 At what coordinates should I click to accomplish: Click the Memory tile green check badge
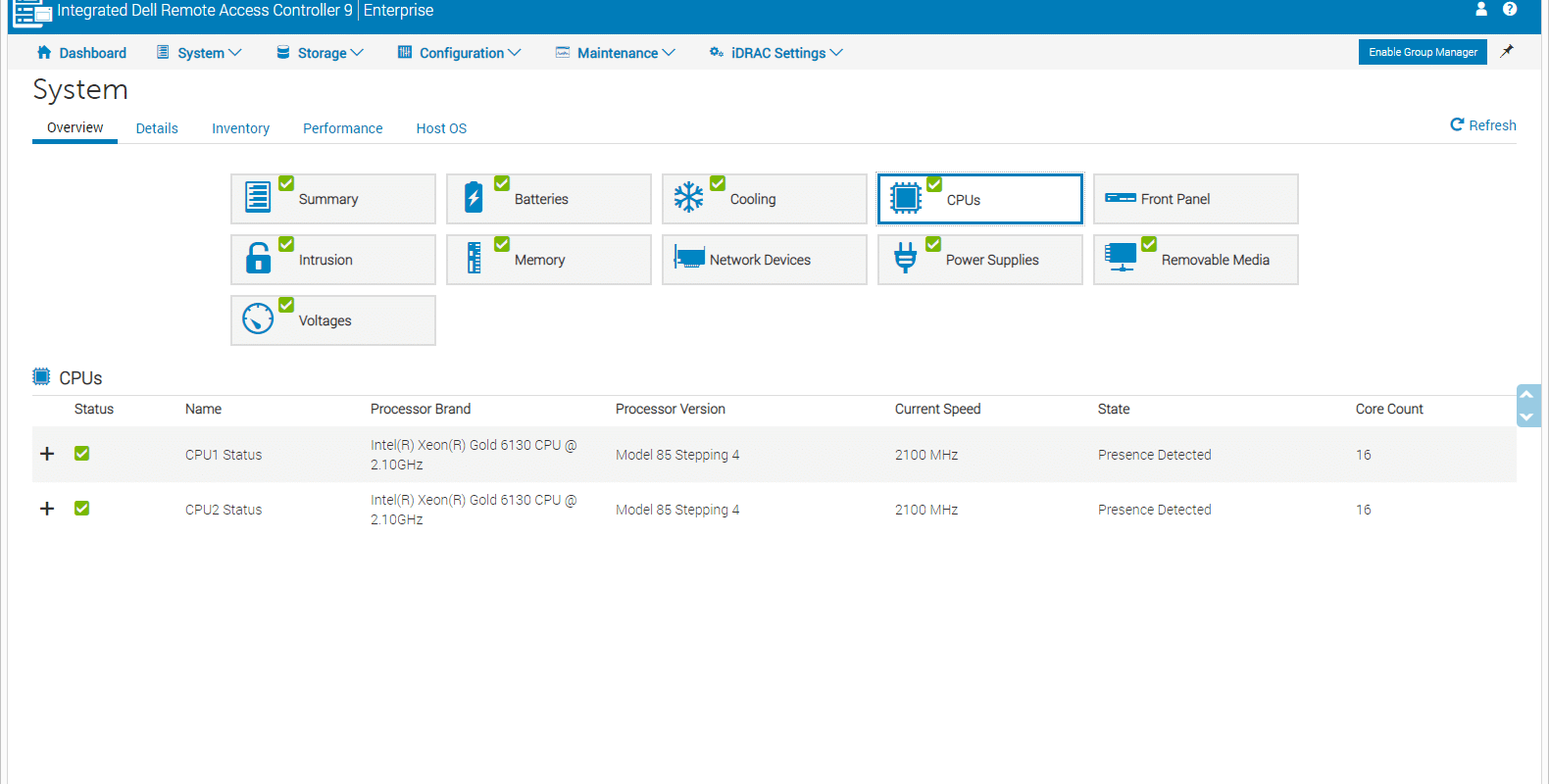[x=502, y=244]
